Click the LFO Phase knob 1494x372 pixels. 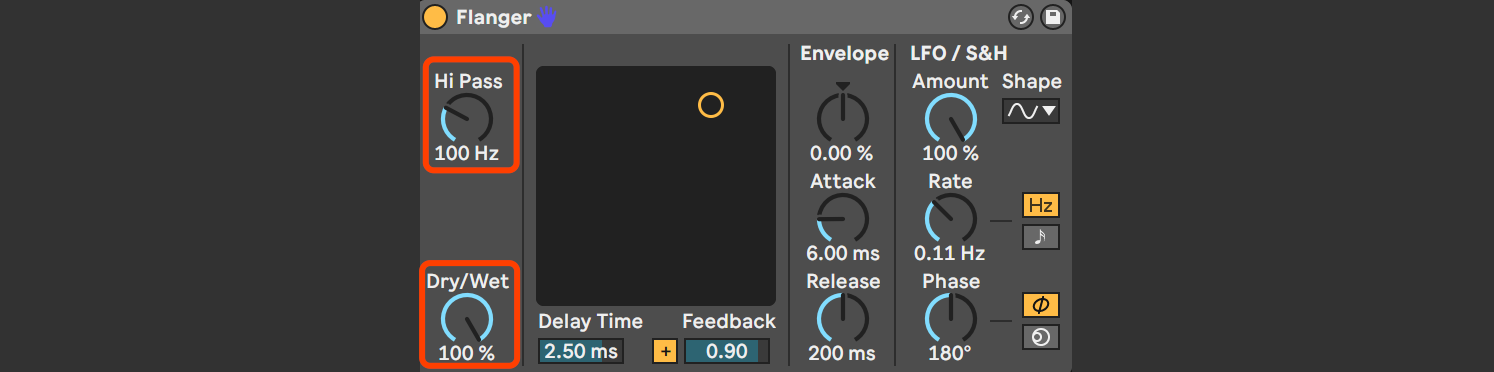[950, 318]
